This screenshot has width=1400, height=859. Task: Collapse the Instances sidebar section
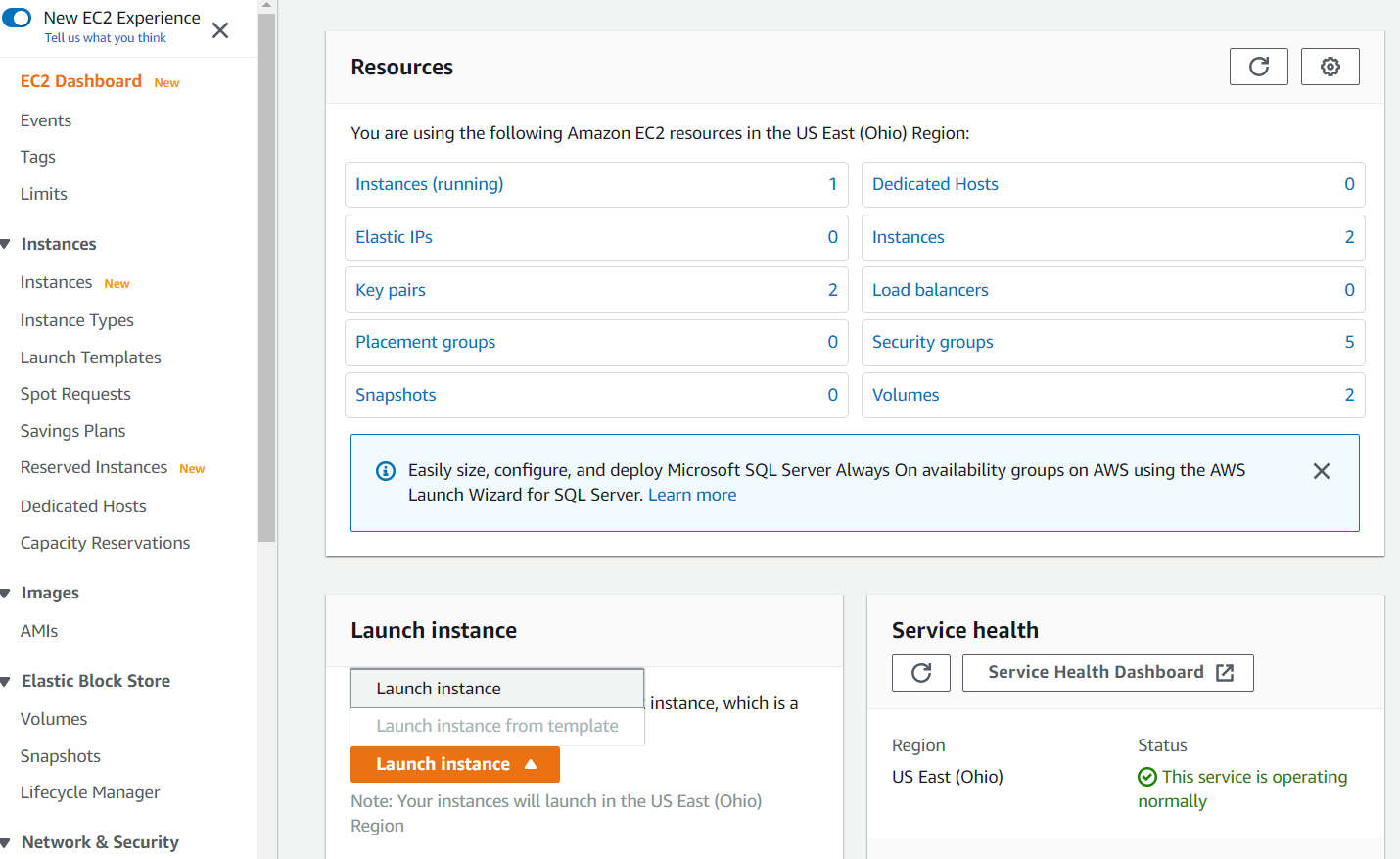coord(6,244)
